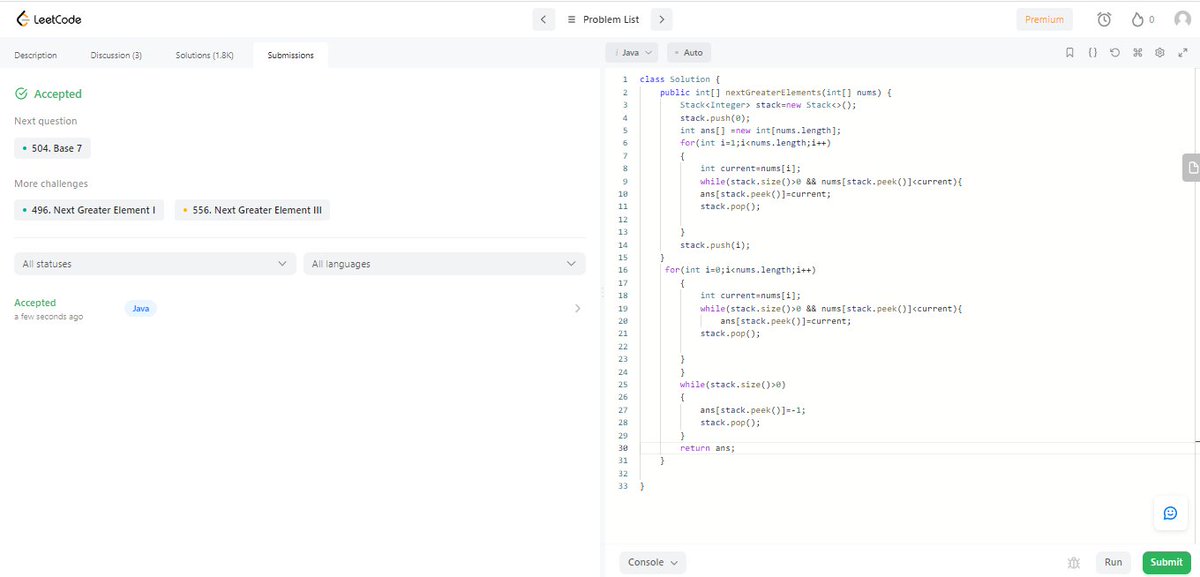Click the format code braces icon

[x=1093, y=52]
